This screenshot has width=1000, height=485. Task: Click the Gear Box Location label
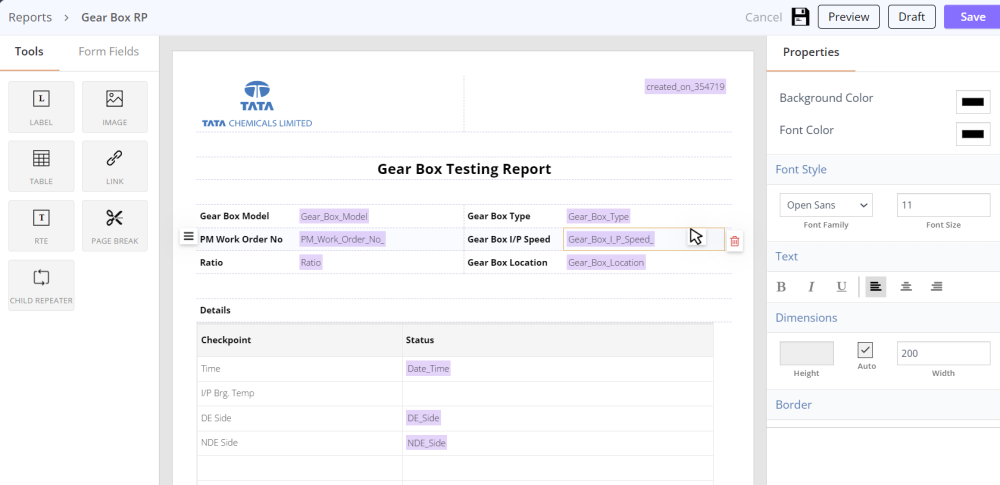click(x=508, y=262)
